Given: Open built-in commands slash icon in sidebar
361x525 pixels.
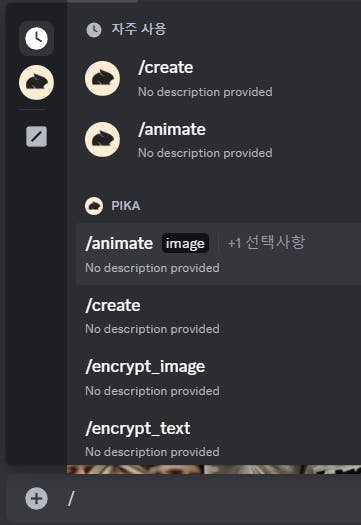Looking at the screenshot, I should click(x=37, y=137).
